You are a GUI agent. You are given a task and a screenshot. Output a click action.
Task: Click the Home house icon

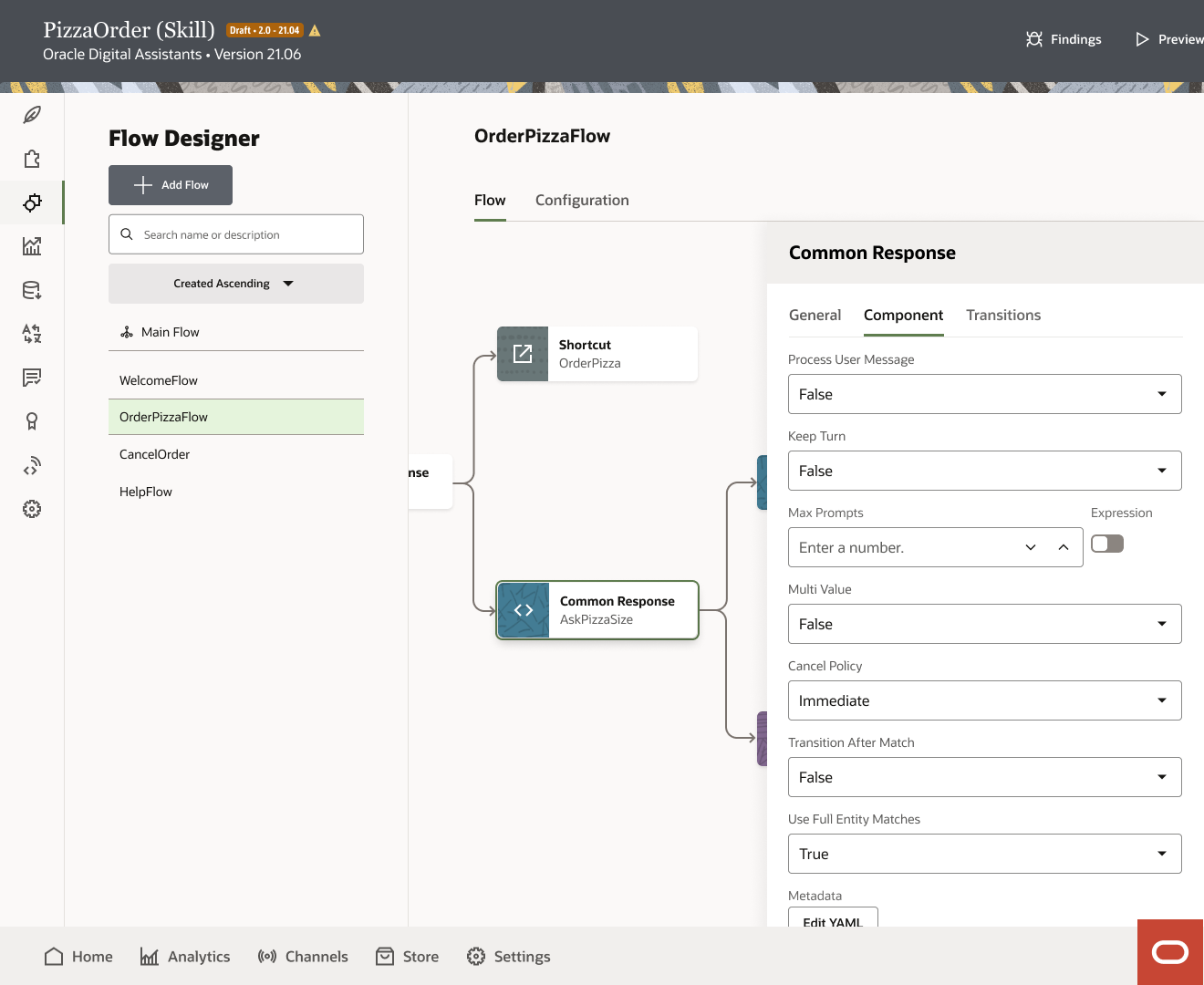(x=54, y=956)
